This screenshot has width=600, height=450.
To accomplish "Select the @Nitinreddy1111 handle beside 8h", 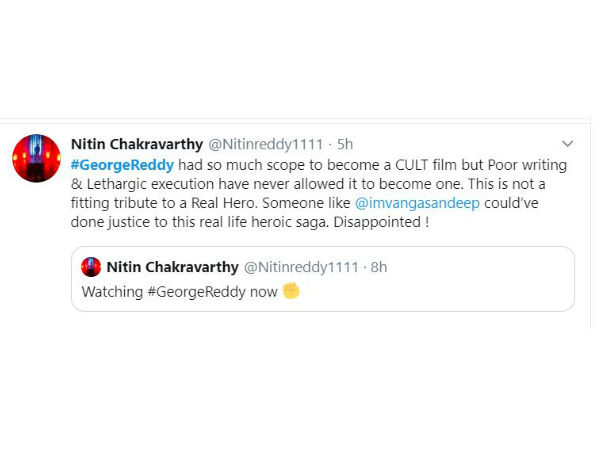I will [302, 267].
